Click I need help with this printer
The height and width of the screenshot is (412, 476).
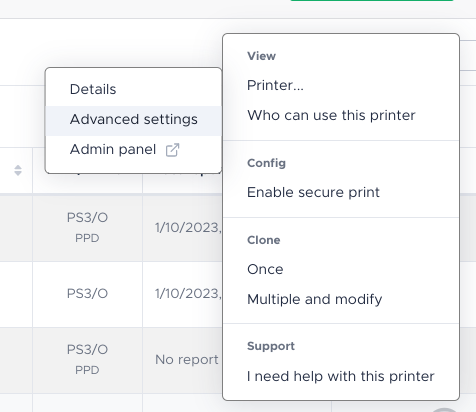(341, 376)
